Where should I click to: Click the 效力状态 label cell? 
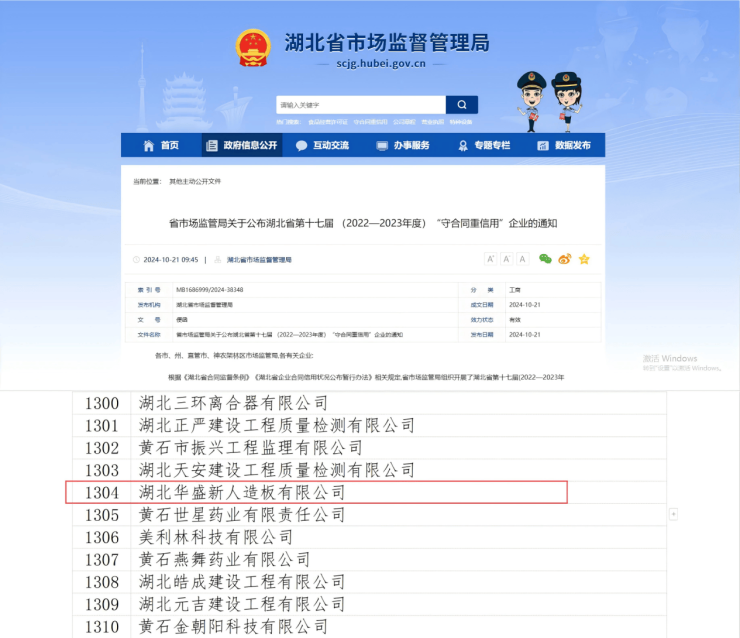pyautogui.click(x=482, y=319)
